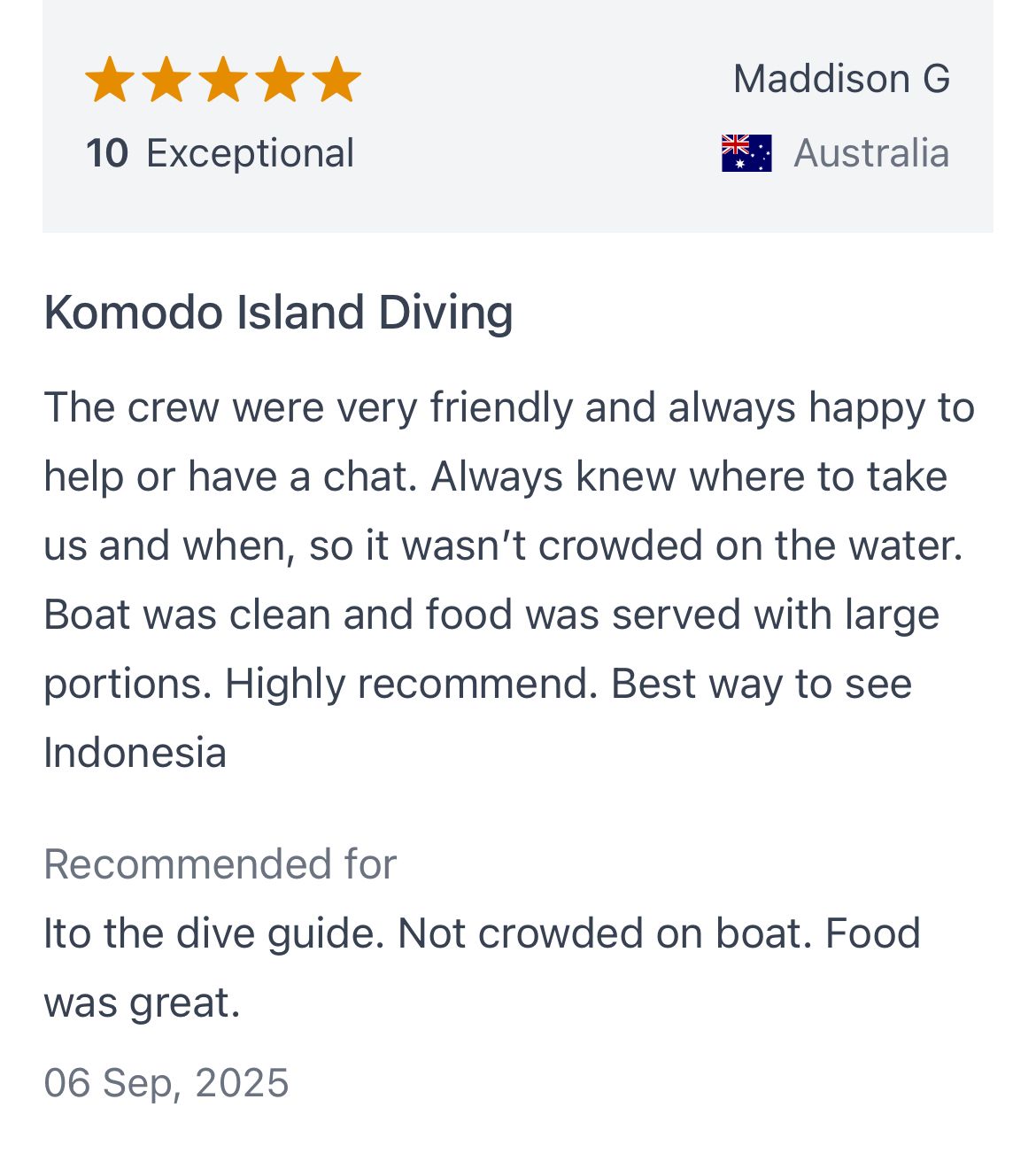Click the reviewer name Maddison G

click(x=841, y=79)
